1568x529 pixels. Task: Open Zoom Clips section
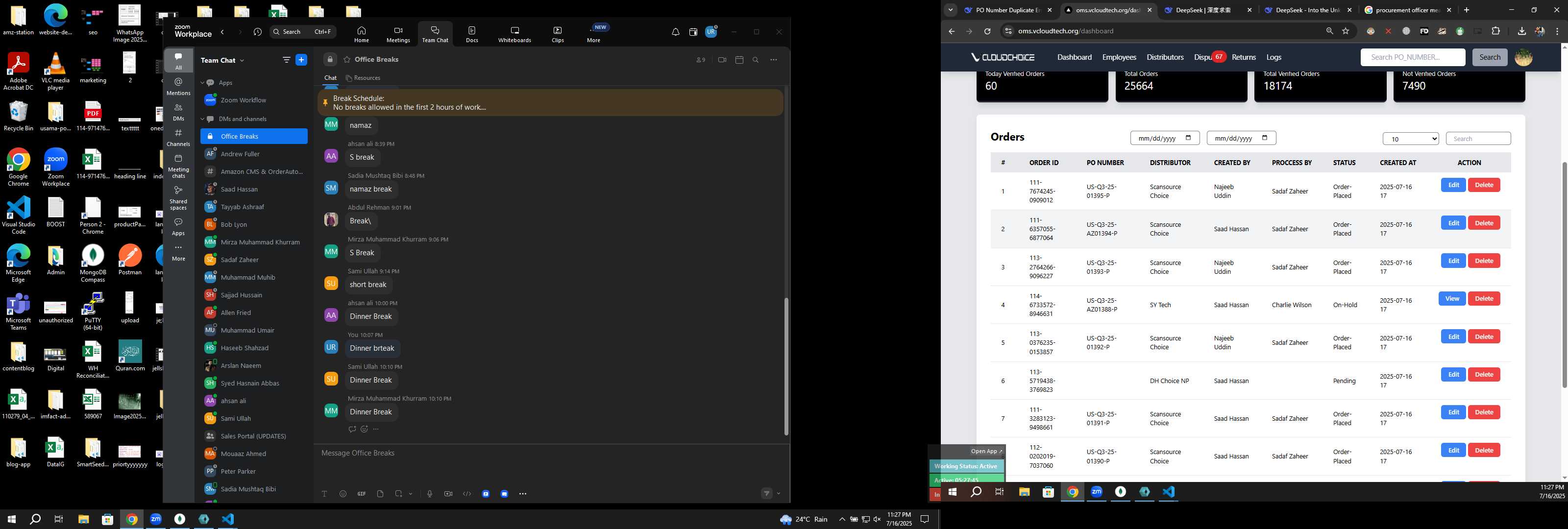558,34
